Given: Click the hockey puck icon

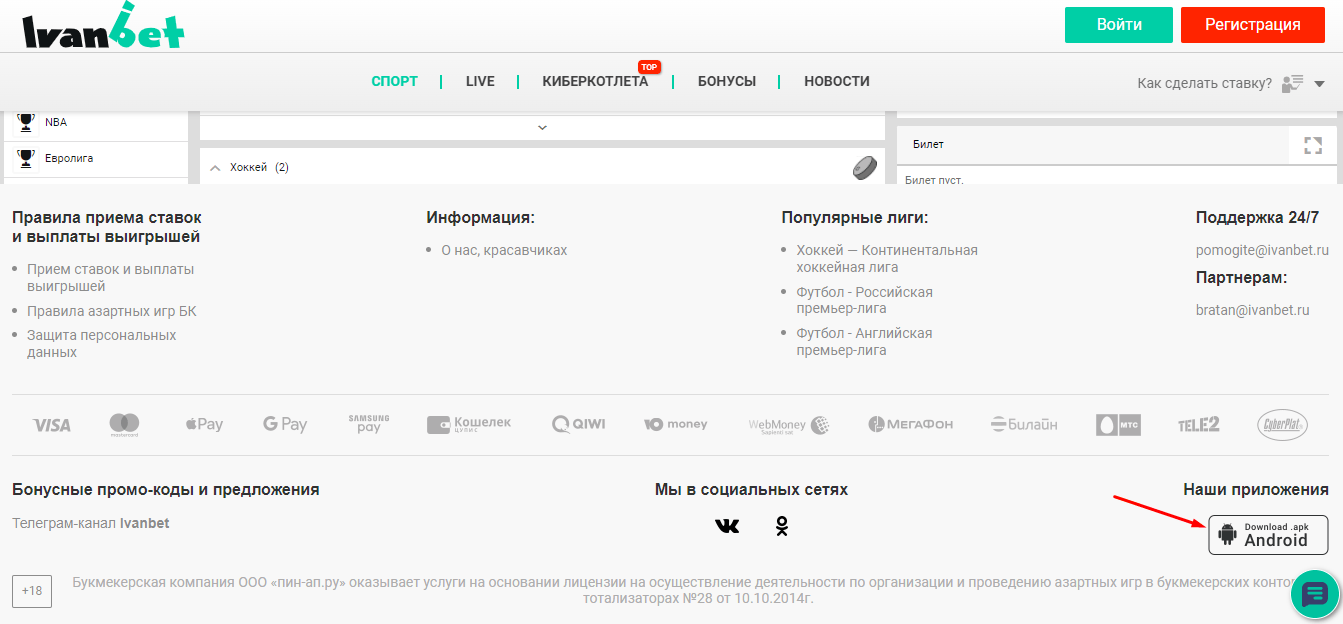Looking at the screenshot, I should pyautogui.click(x=864, y=167).
